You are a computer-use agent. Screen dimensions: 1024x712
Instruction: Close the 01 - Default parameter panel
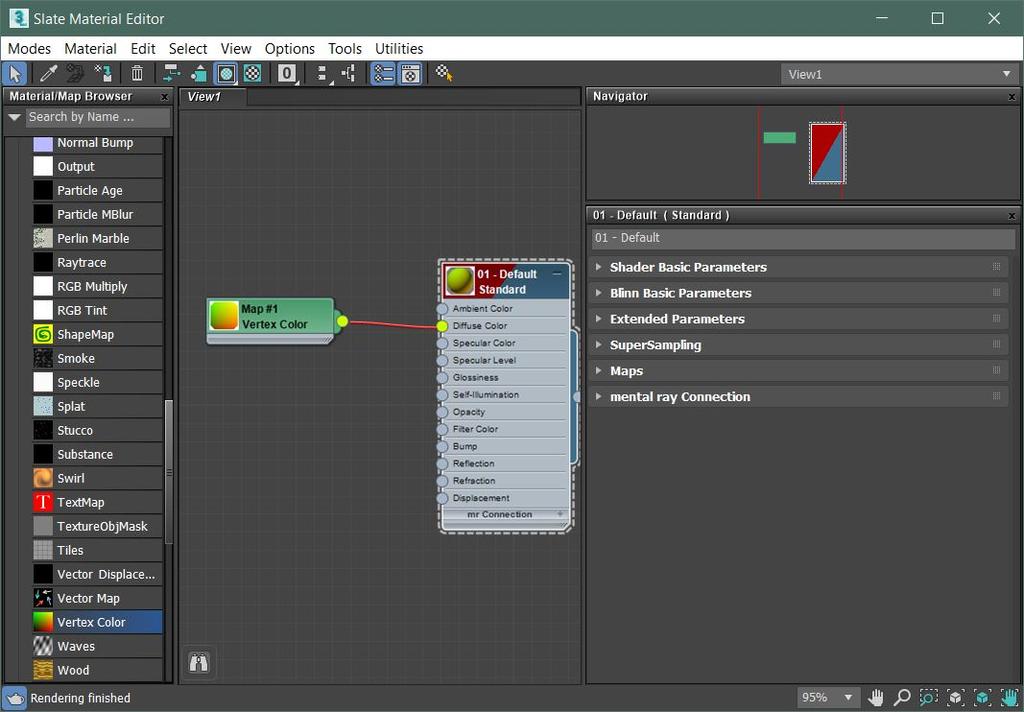pos(1012,216)
